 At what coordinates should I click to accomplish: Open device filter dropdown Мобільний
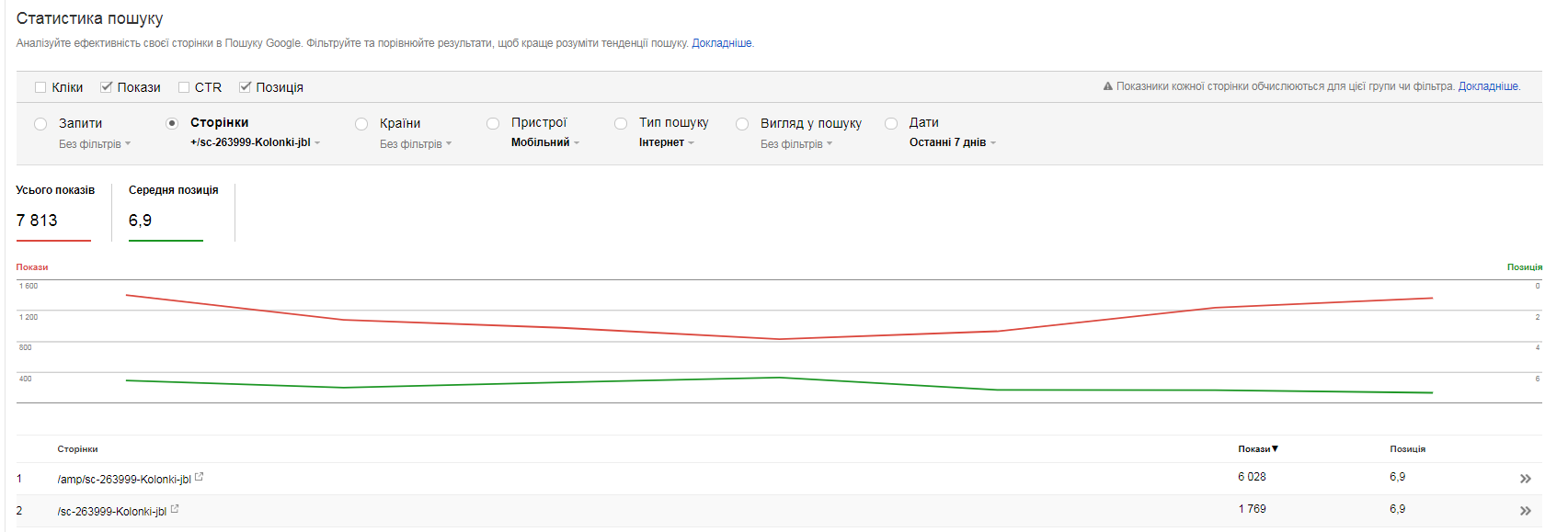(x=545, y=142)
